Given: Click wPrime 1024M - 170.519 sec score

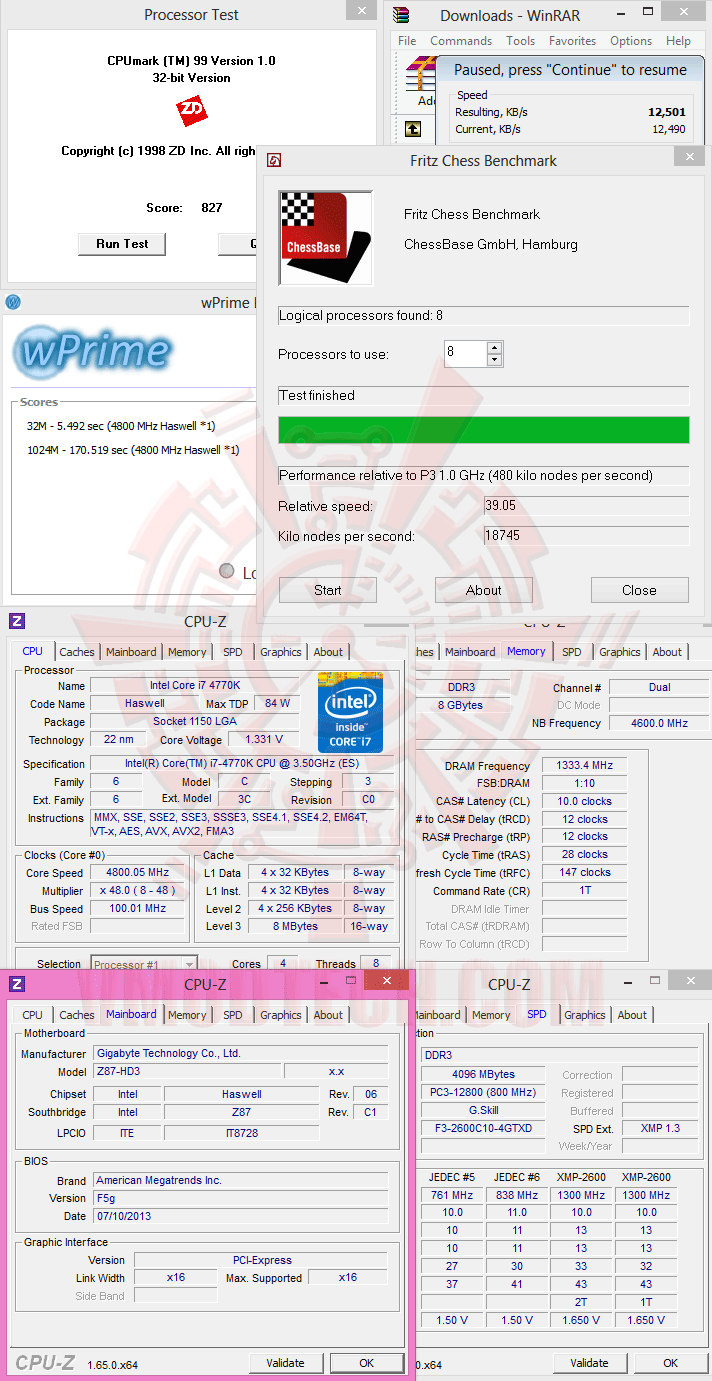Looking at the screenshot, I should [x=133, y=450].
